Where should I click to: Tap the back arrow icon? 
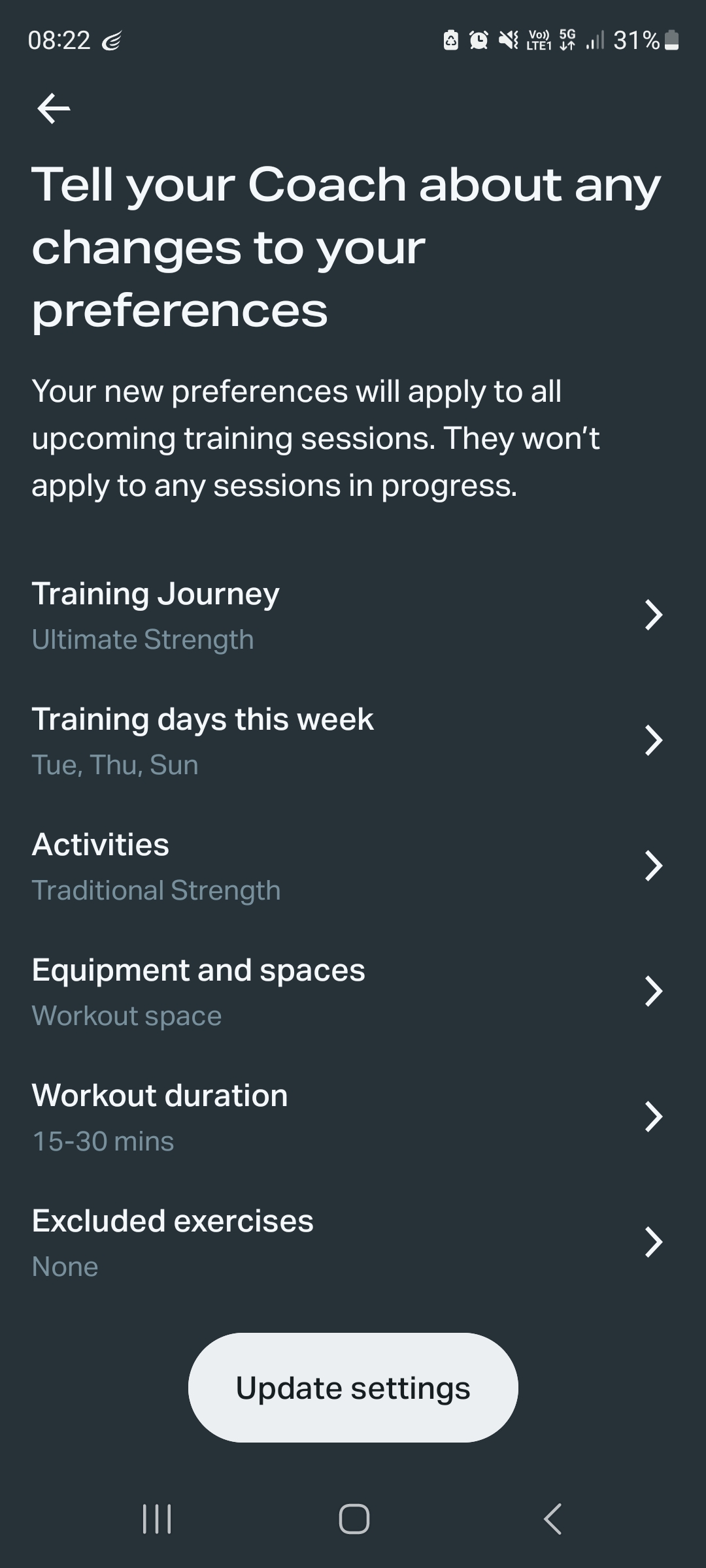(x=54, y=108)
